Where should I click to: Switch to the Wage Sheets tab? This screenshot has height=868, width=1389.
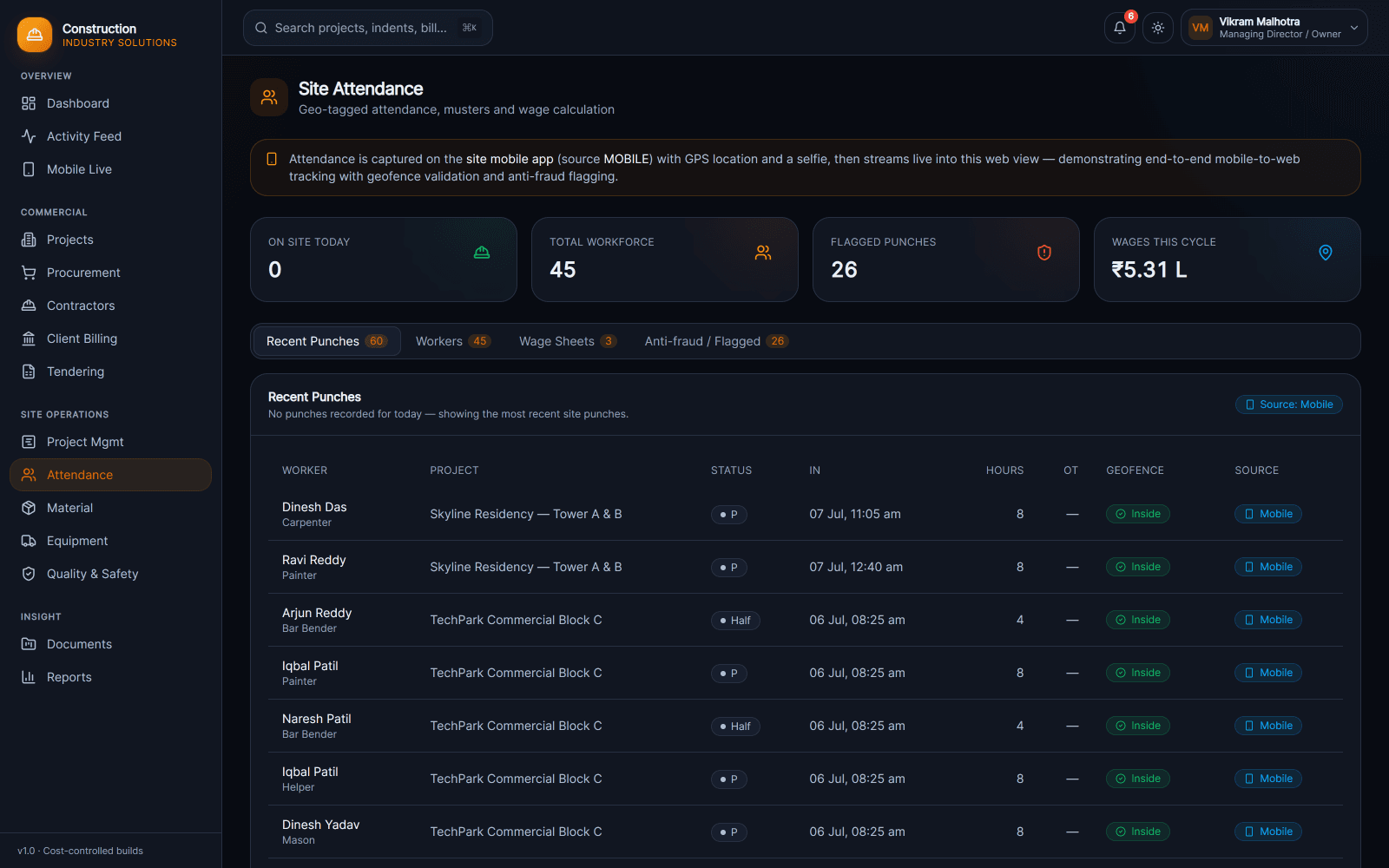click(568, 341)
